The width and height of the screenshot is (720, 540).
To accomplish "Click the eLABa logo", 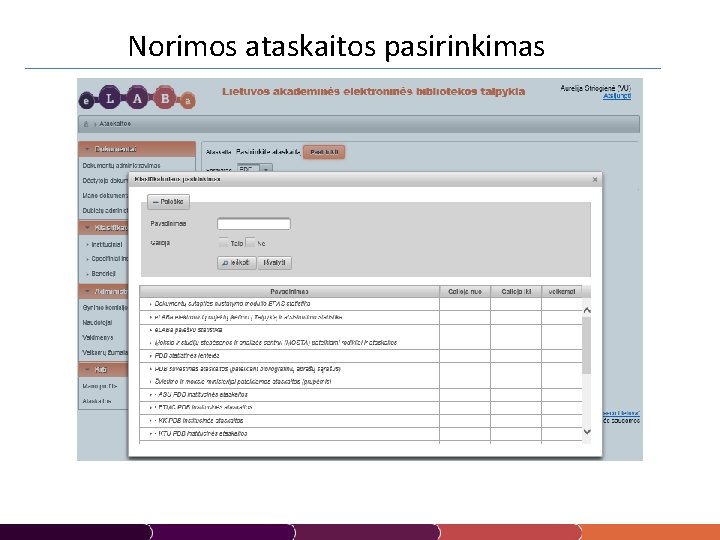I will tap(137, 98).
